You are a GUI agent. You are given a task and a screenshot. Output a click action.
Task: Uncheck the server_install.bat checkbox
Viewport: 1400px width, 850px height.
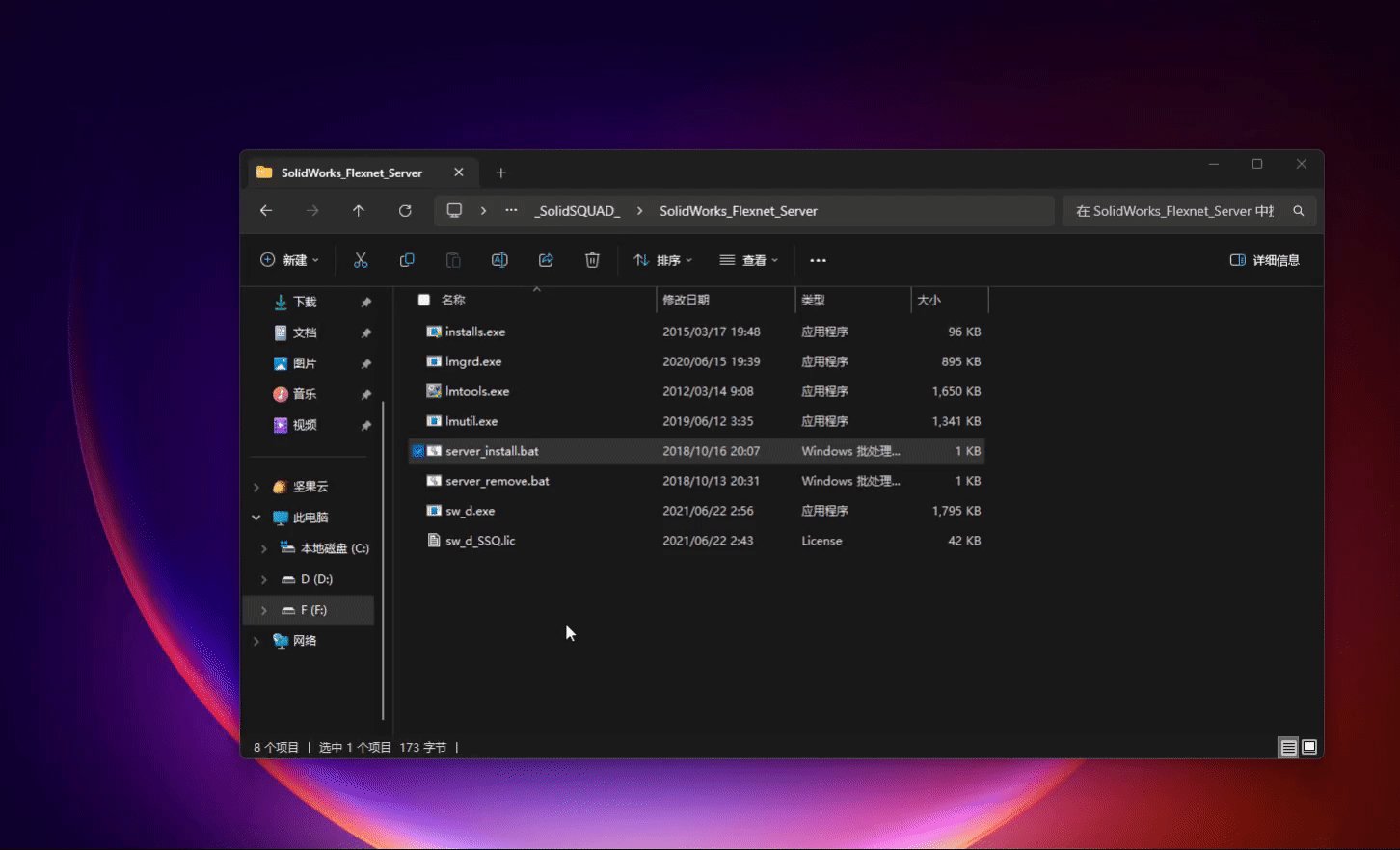click(417, 451)
